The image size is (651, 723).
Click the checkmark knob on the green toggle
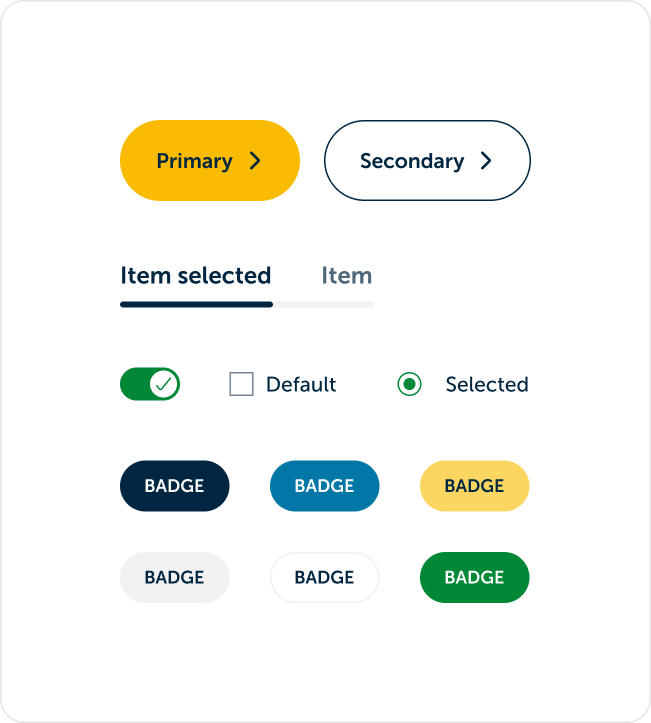[x=164, y=384]
